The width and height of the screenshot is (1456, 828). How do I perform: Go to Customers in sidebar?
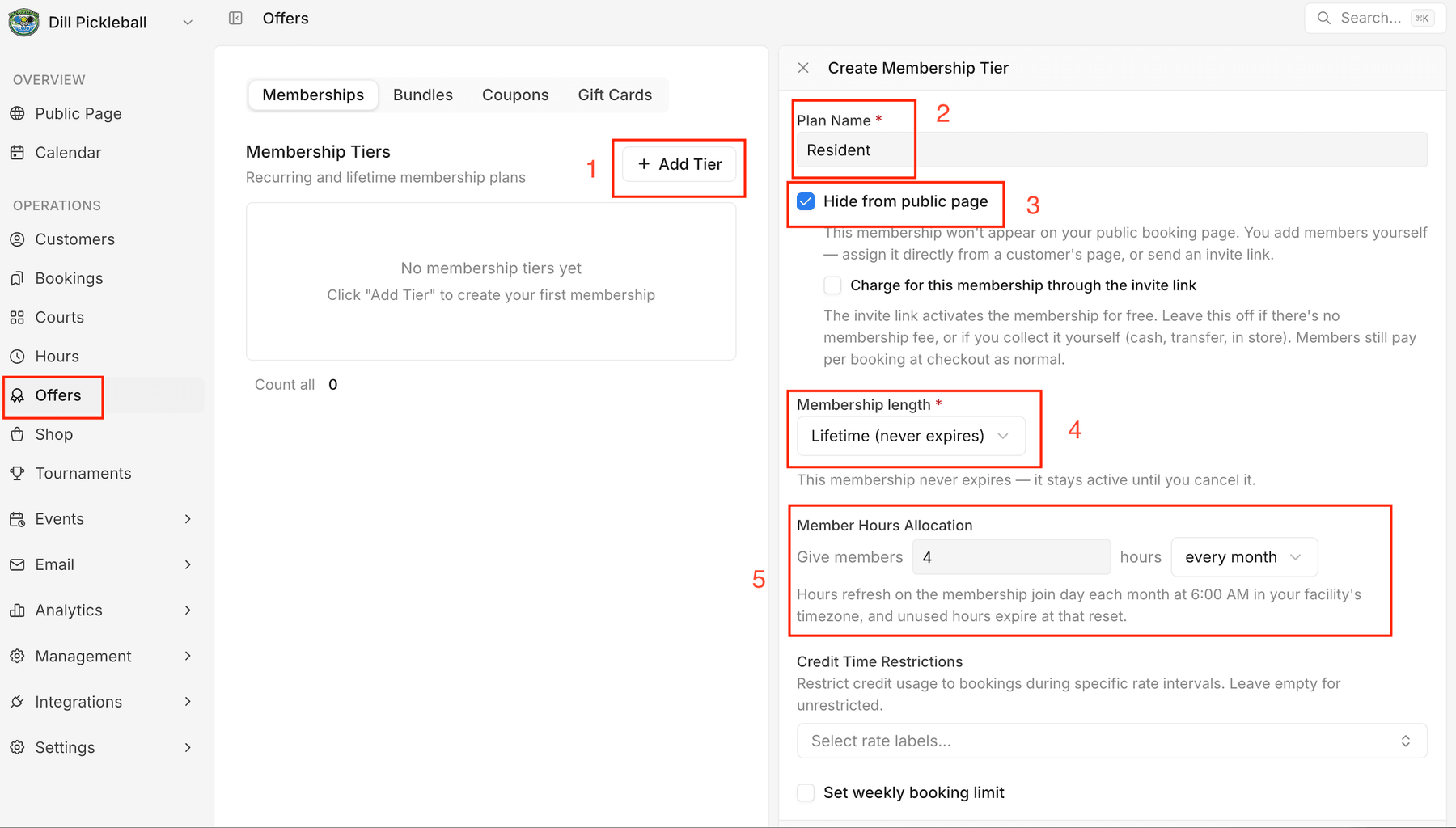74,239
